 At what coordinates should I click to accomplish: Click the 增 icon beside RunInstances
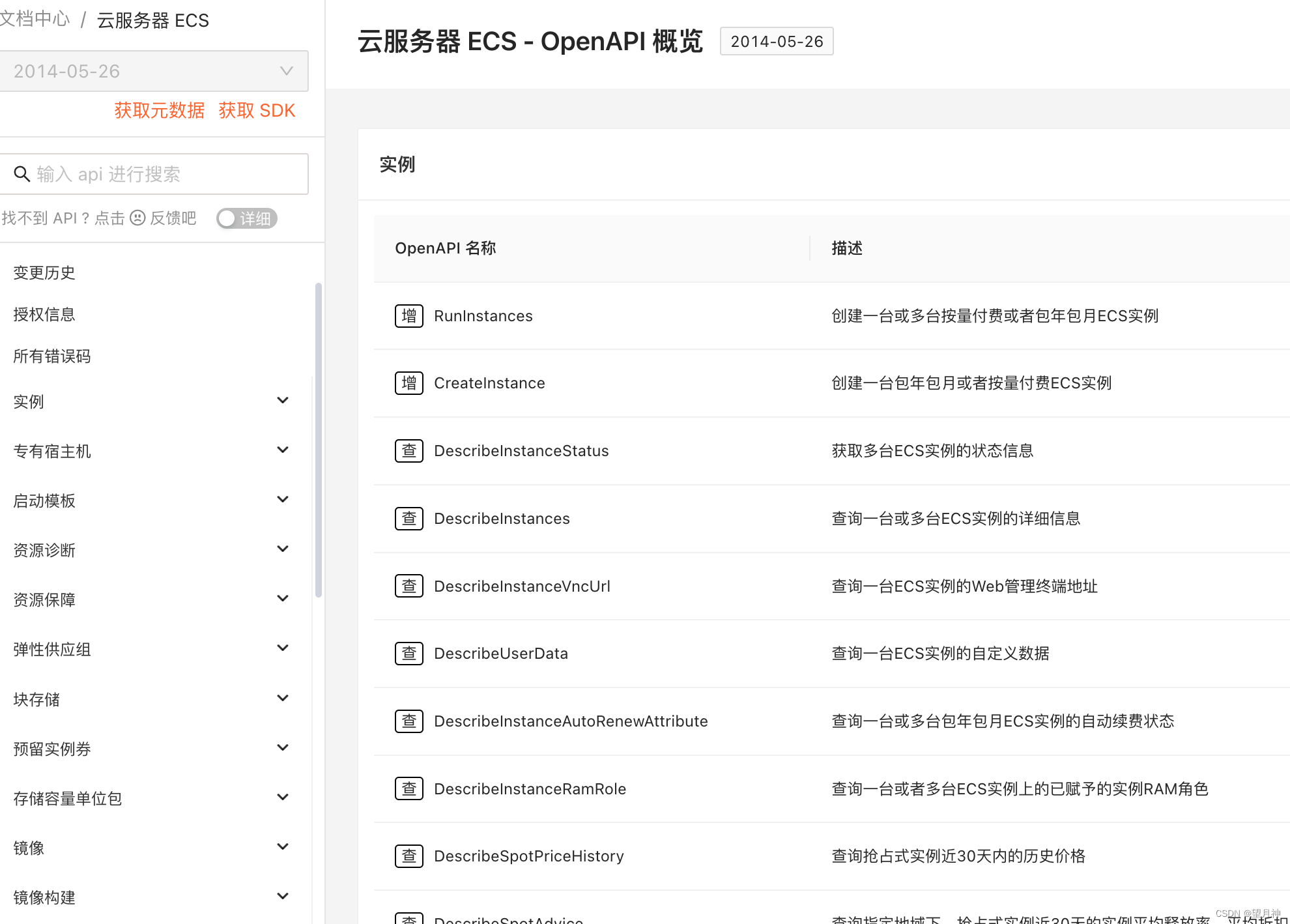(409, 316)
